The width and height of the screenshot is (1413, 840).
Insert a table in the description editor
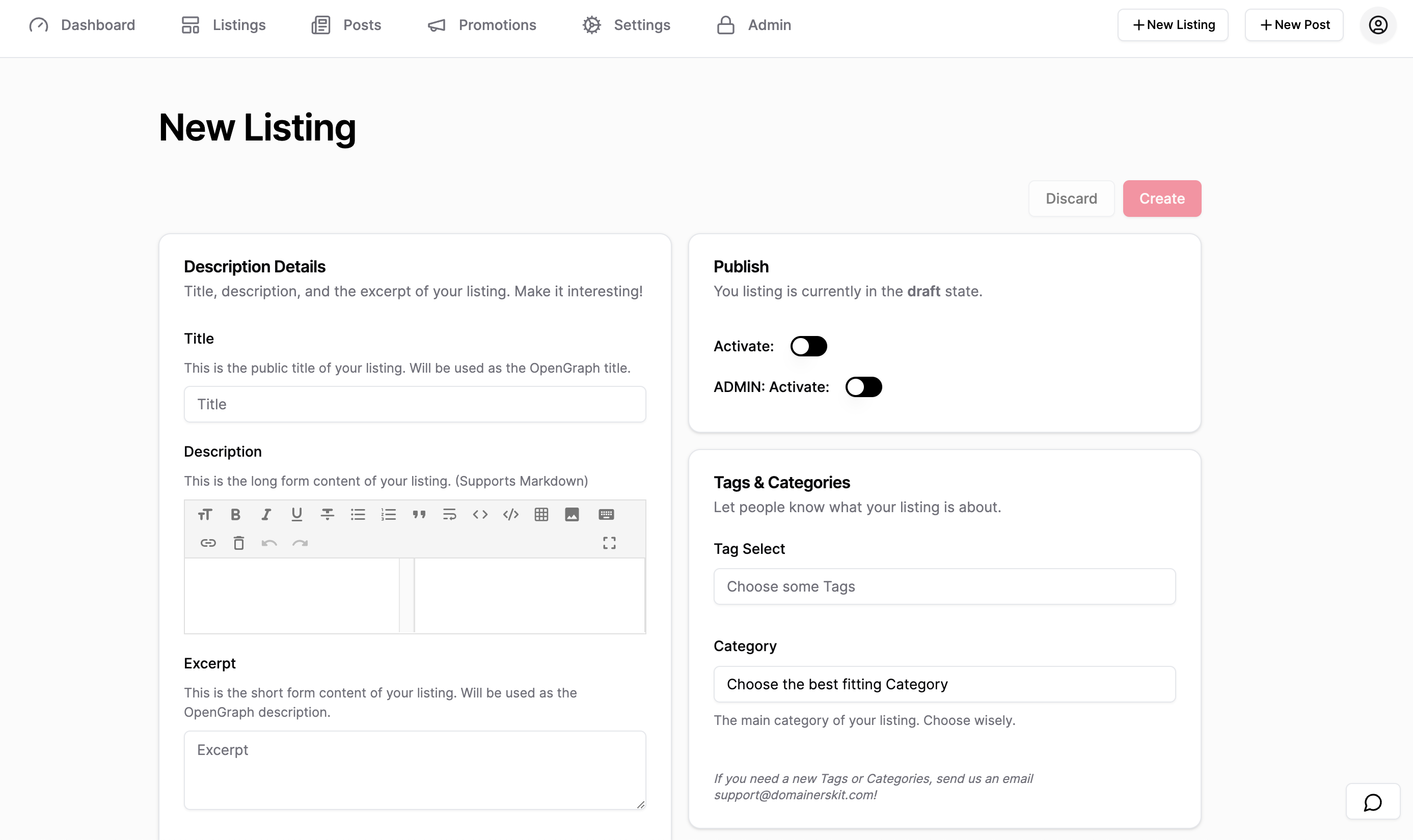coord(541,514)
